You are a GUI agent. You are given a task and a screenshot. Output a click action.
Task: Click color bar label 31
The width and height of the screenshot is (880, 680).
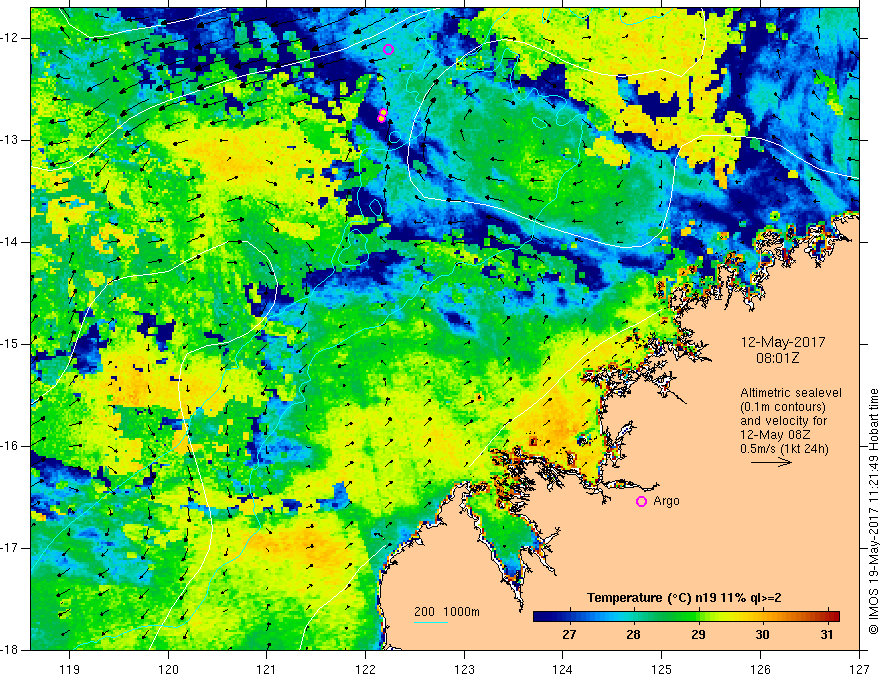(827, 635)
